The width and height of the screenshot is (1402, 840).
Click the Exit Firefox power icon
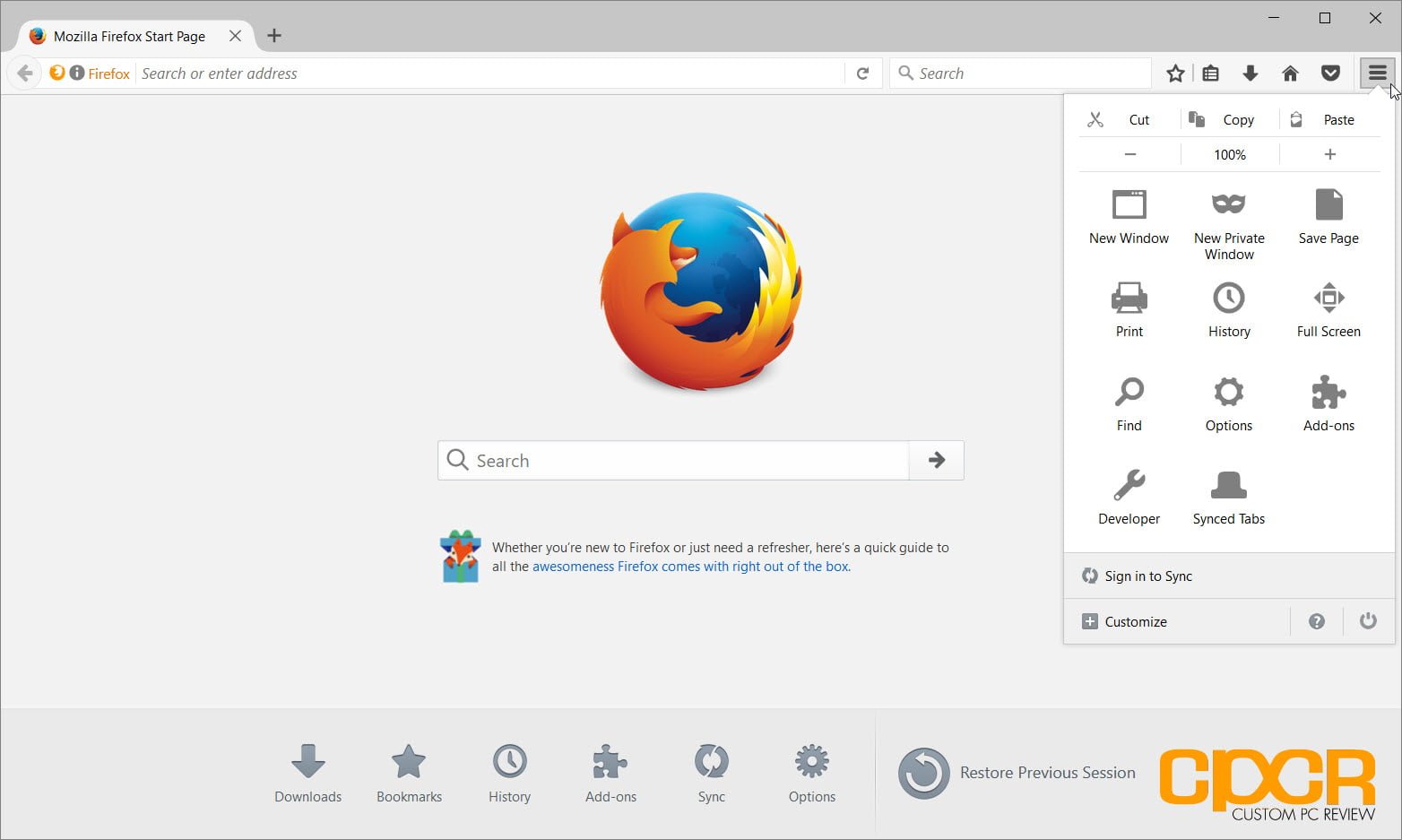tap(1368, 621)
